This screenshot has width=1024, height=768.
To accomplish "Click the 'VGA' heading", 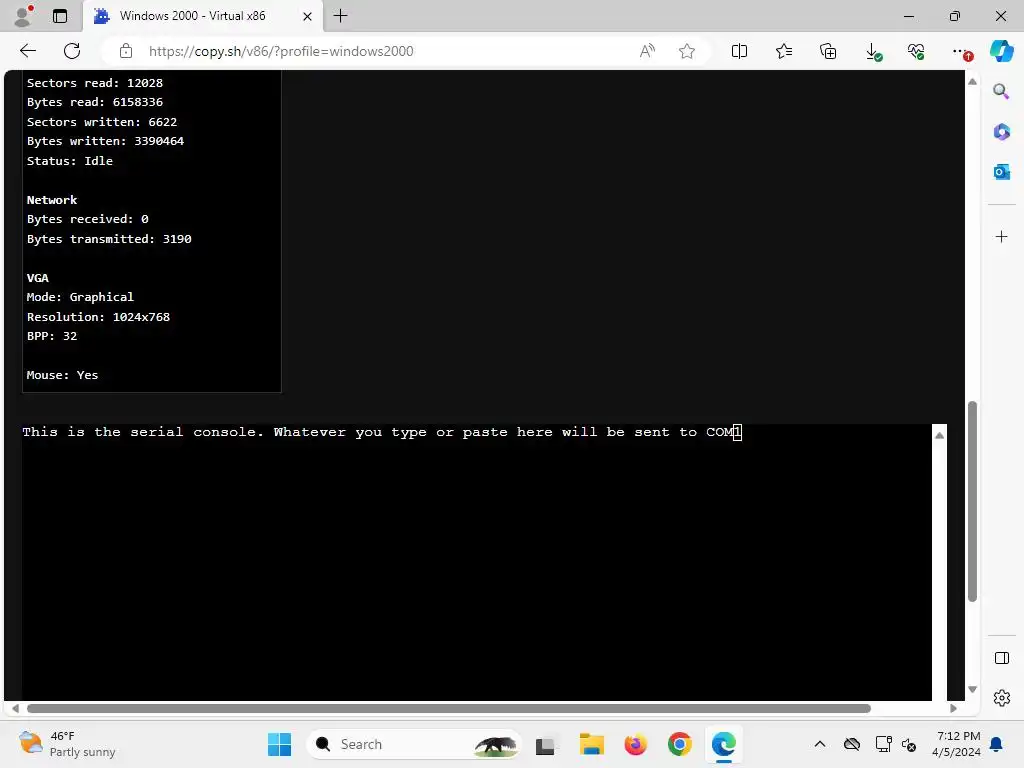I will [x=37, y=278].
